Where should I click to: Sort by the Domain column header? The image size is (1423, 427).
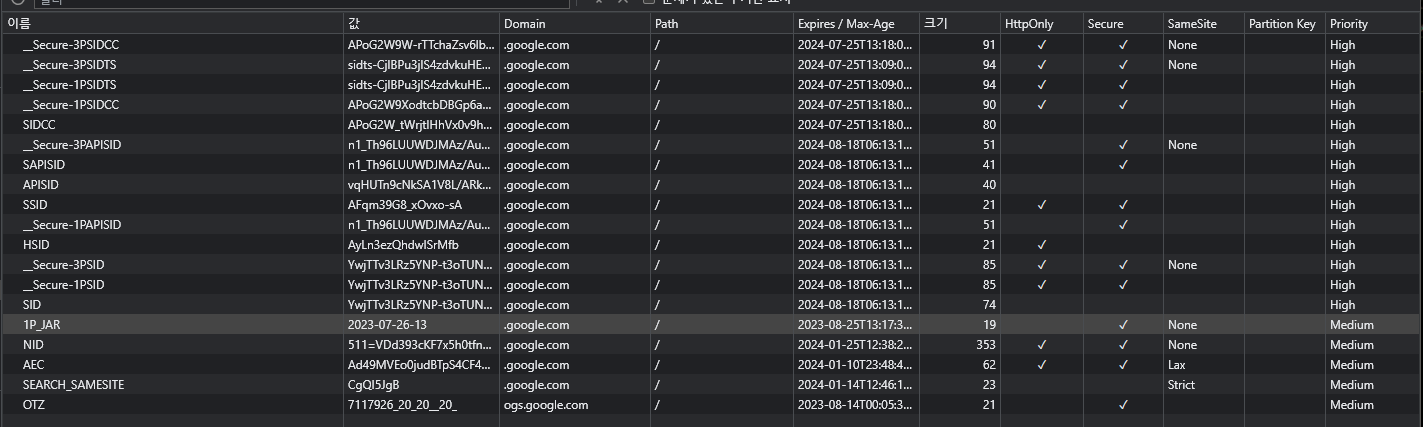pos(574,24)
